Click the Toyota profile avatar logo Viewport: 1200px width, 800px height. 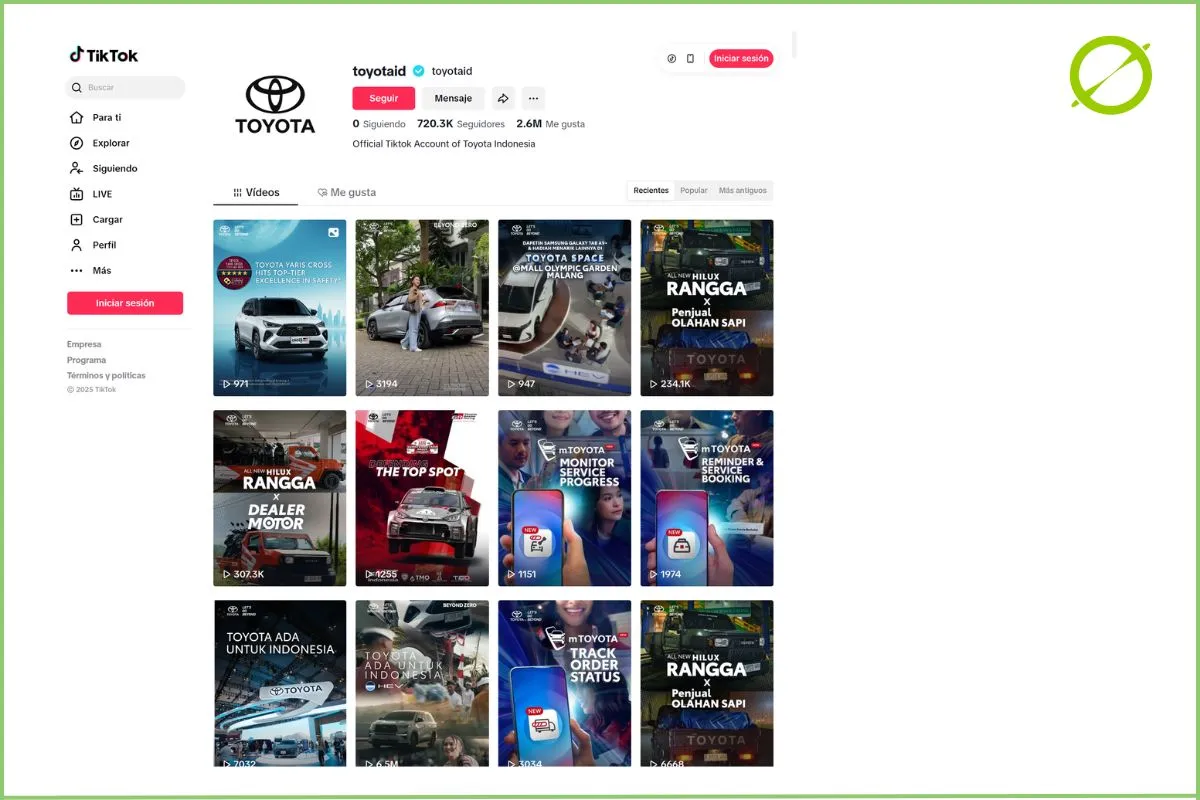(x=275, y=105)
